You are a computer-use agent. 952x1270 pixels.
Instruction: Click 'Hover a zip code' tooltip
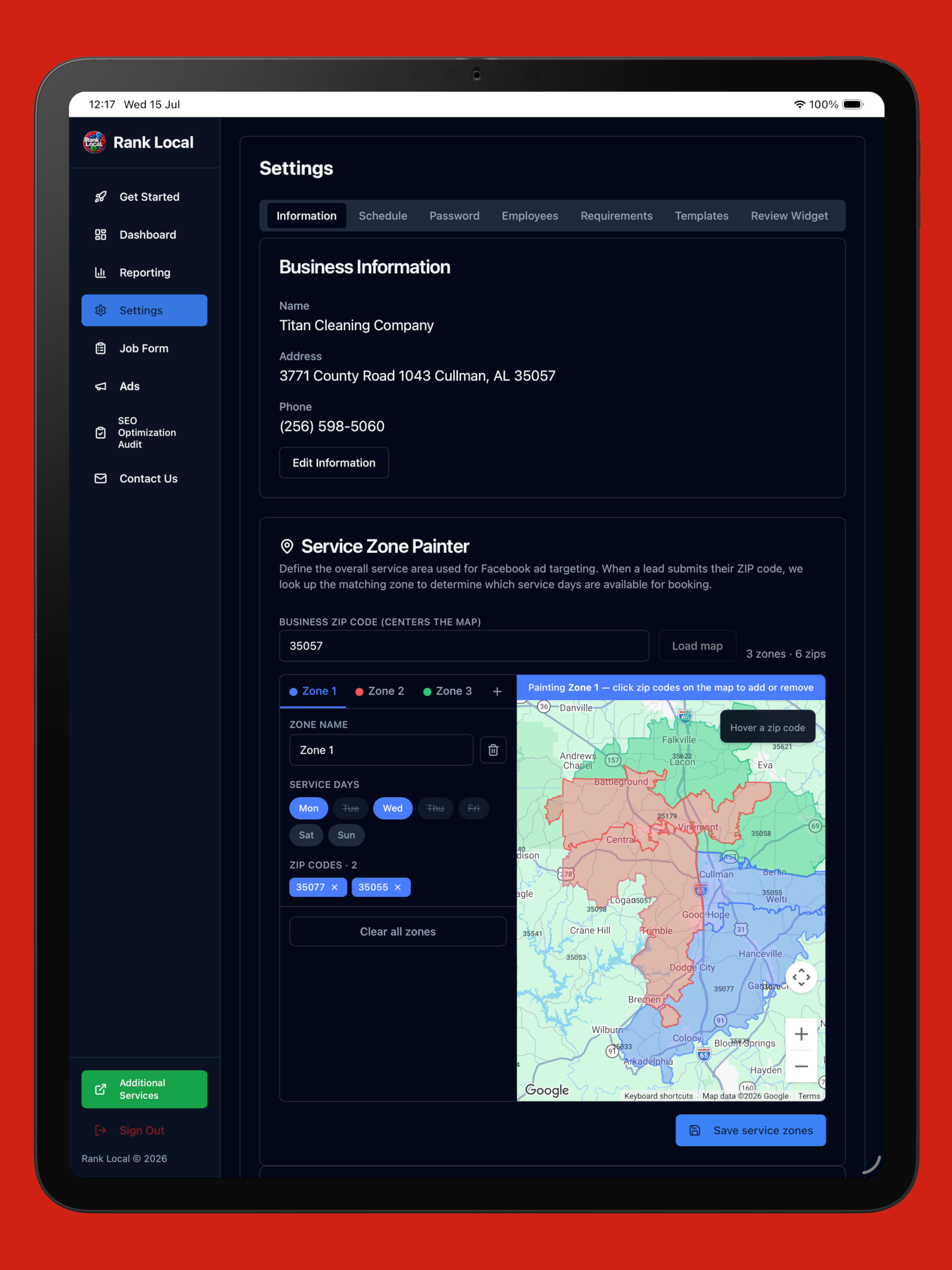(x=767, y=728)
